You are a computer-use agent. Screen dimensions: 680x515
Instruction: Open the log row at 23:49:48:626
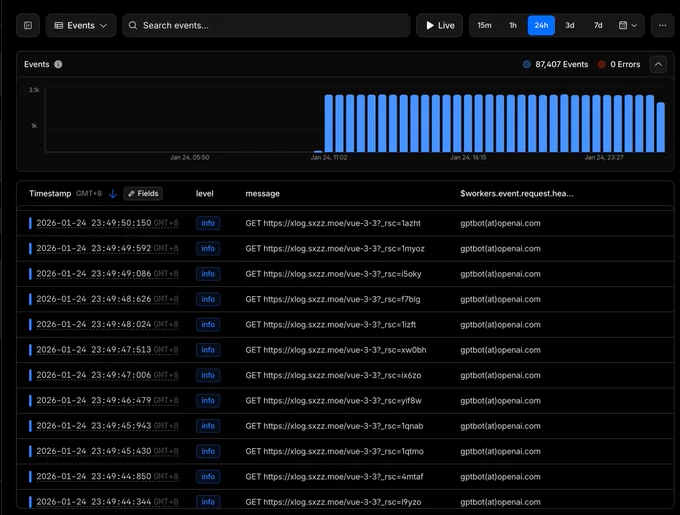345,299
